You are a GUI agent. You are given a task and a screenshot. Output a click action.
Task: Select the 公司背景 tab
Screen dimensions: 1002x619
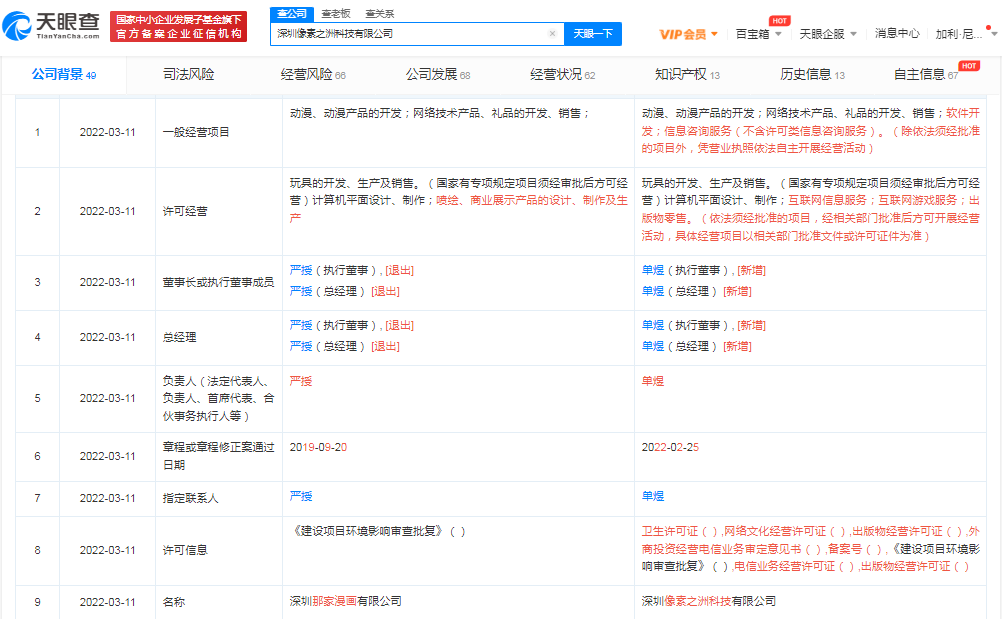tap(64, 75)
